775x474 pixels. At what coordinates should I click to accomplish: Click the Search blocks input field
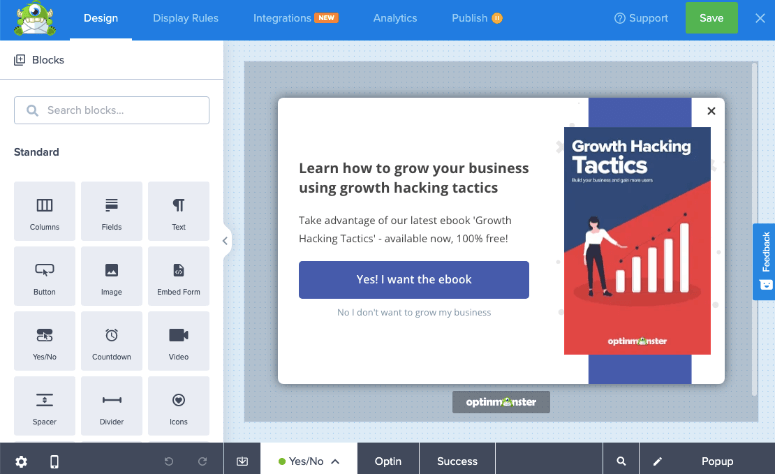click(112, 110)
